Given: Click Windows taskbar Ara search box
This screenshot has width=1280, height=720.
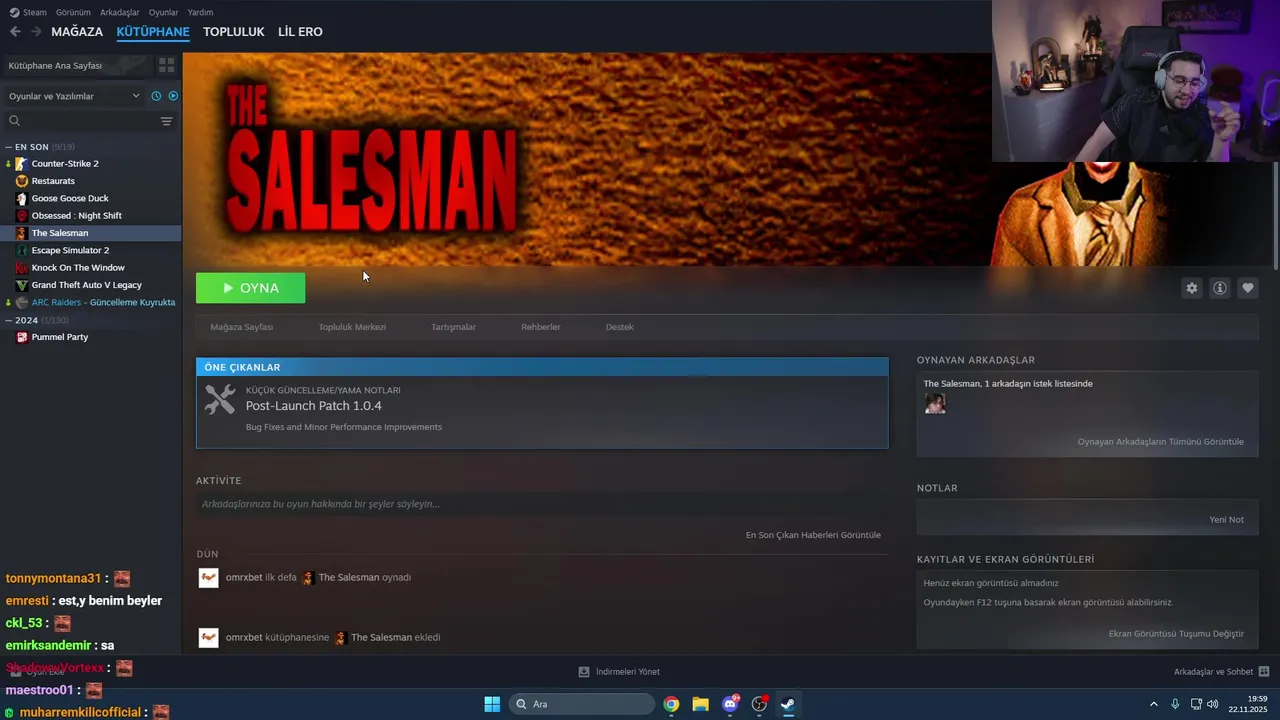Looking at the screenshot, I should pos(582,704).
